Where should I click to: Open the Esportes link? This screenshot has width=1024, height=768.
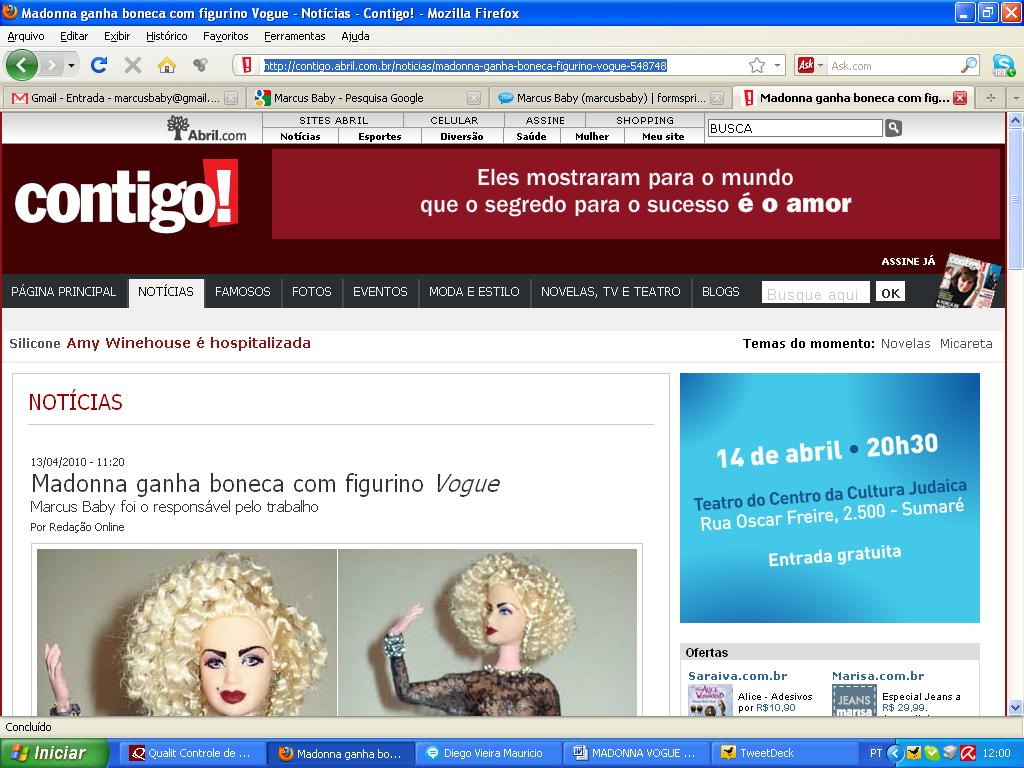tap(379, 136)
